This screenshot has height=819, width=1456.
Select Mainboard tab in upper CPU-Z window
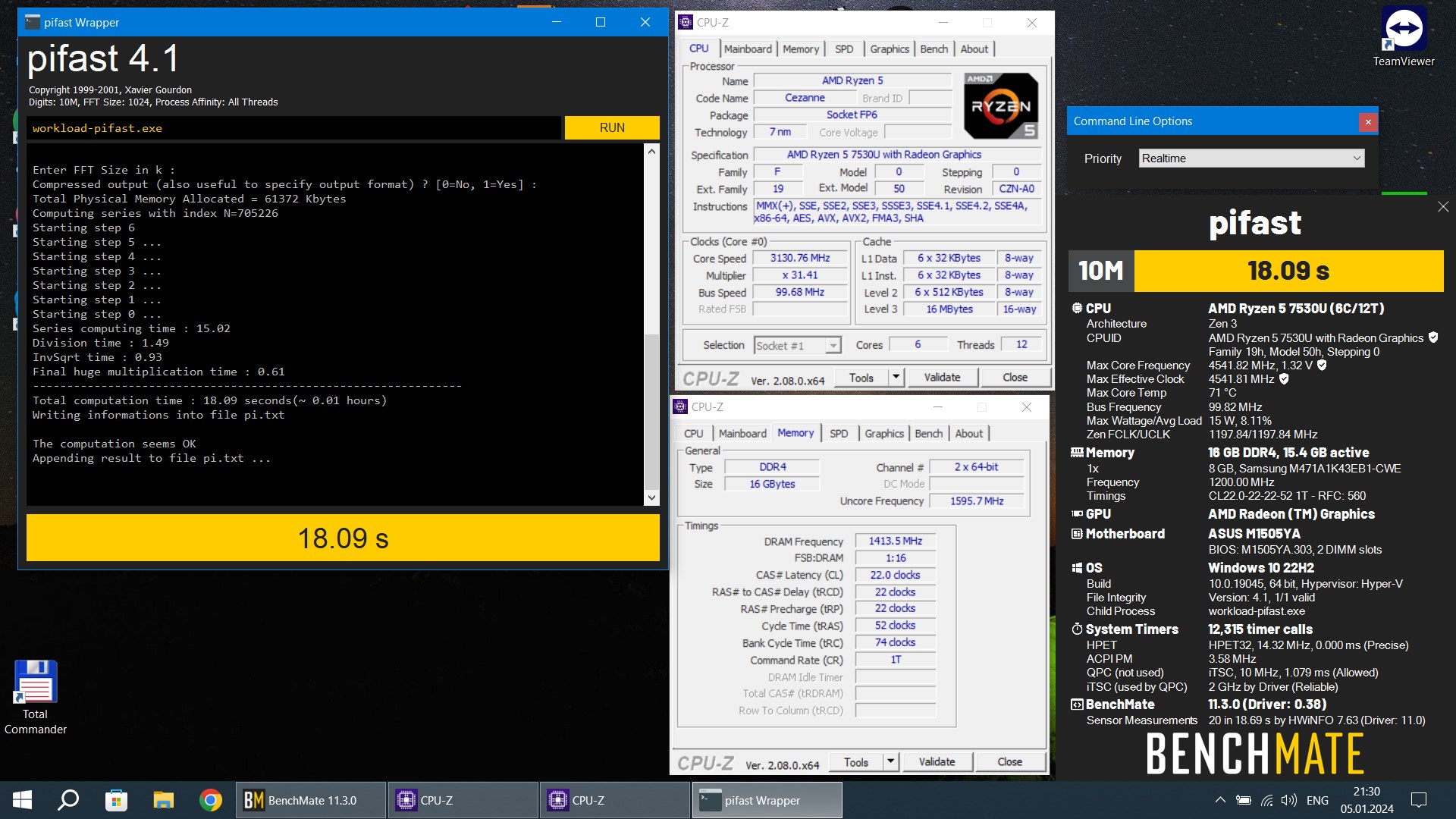pos(748,49)
